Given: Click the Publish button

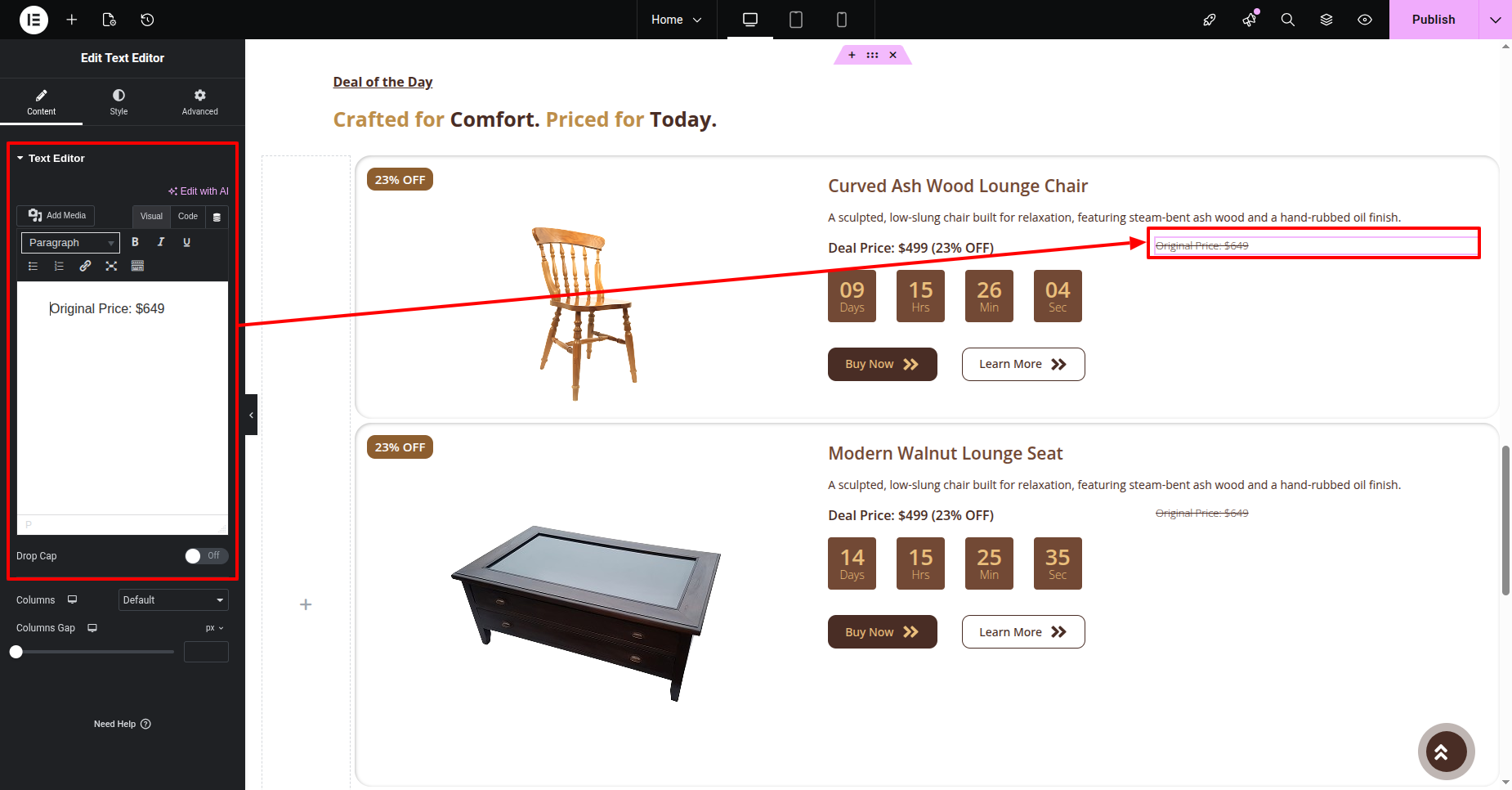Looking at the screenshot, I should click(1433, 20).
